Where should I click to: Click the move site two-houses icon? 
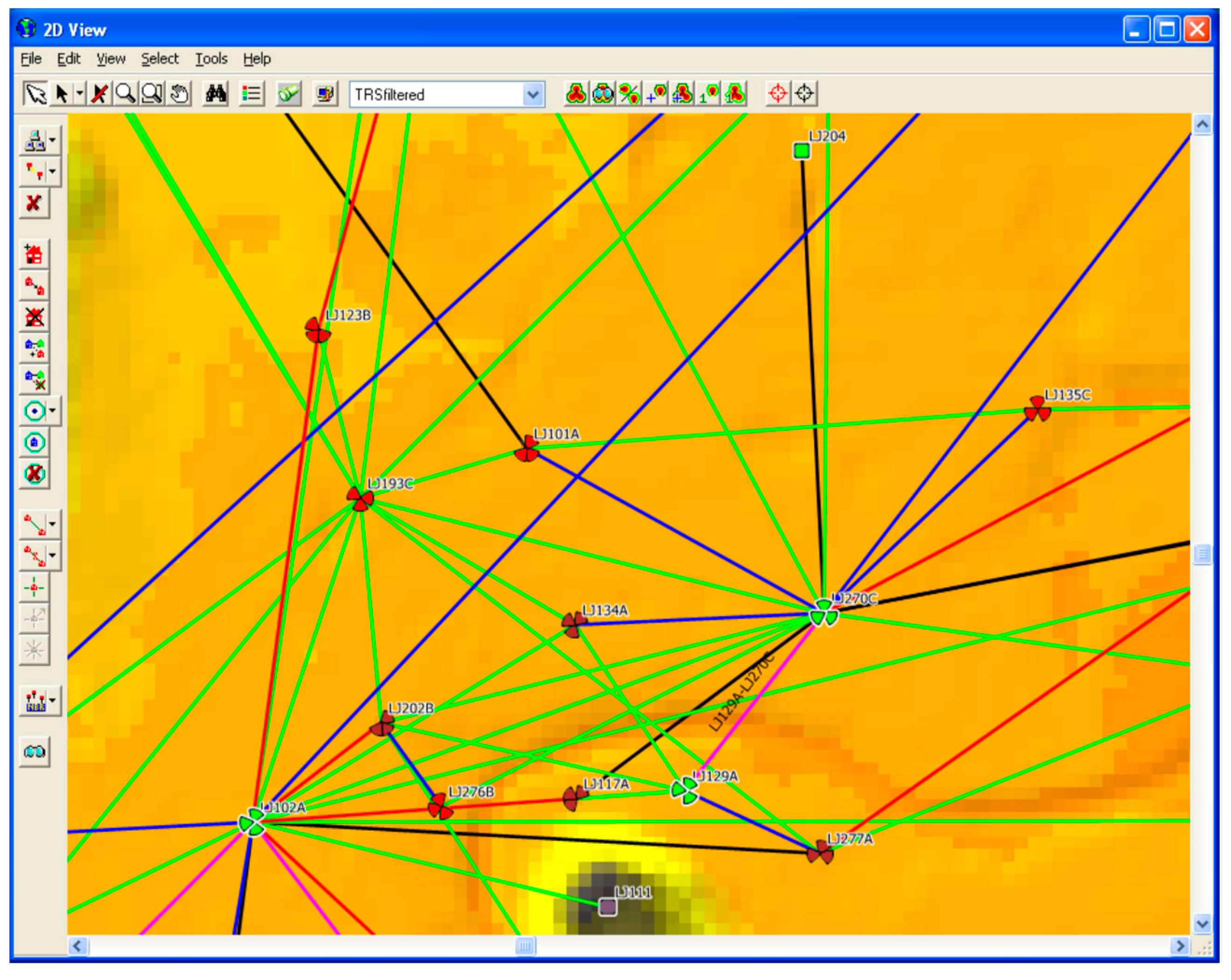pyautogui.click(x=34, y=286)
